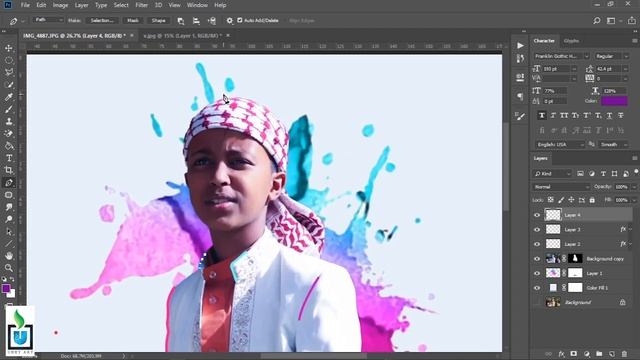Click the layer Opacity value field
The width and height of the screenshot is (640, 360).
click(x=621, y=187)
